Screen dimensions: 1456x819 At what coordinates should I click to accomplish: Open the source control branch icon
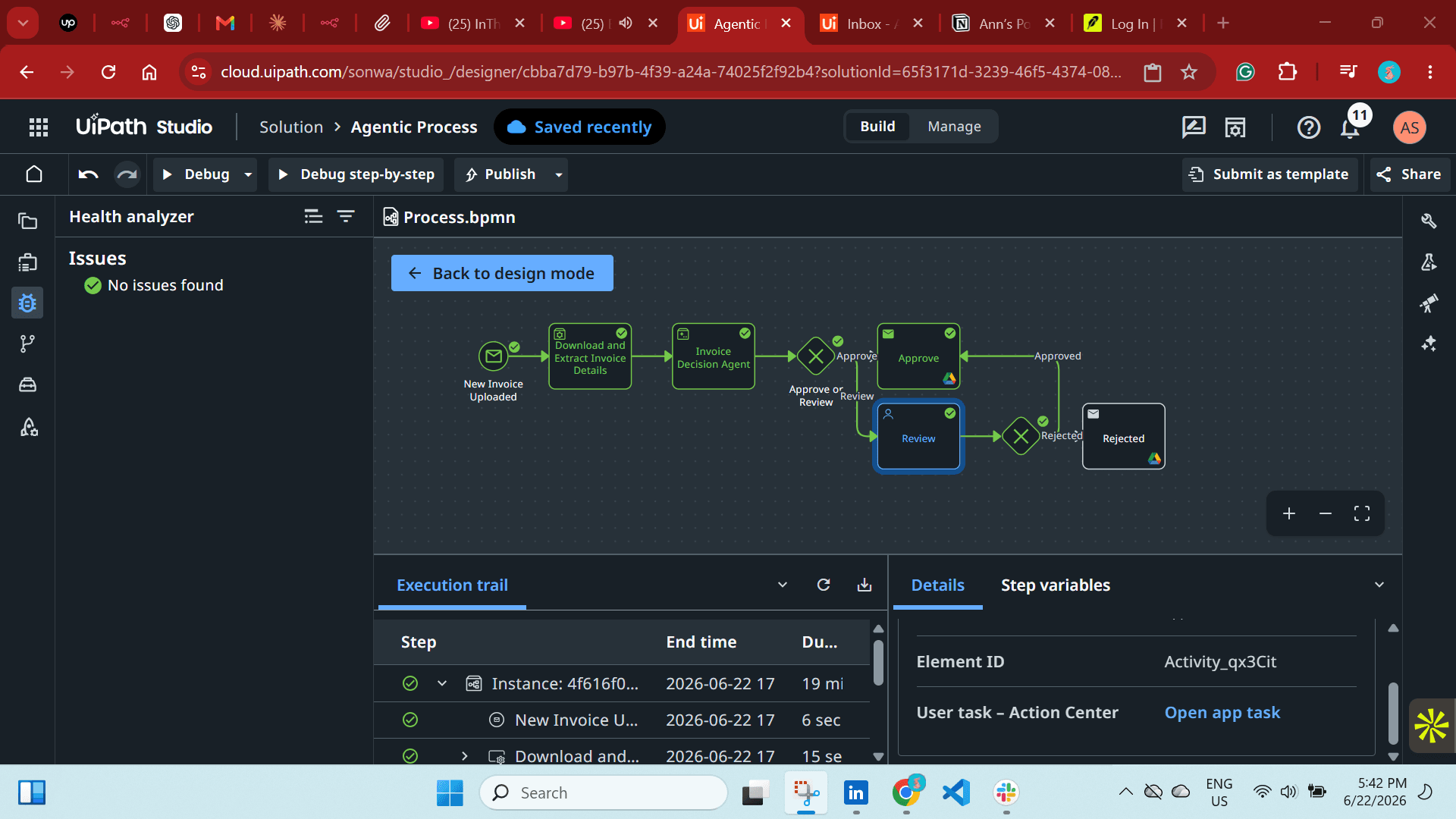coord(27,344)
